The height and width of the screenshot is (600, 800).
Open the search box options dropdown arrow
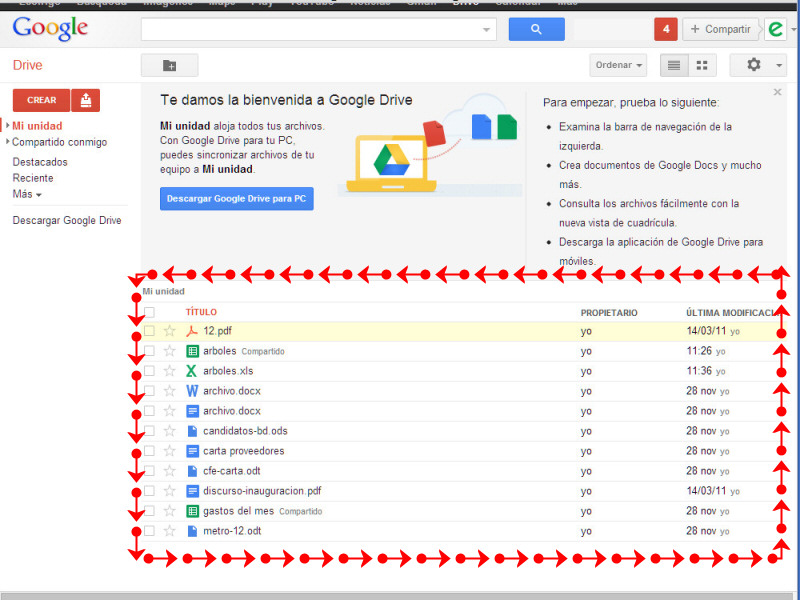point(486,30)
